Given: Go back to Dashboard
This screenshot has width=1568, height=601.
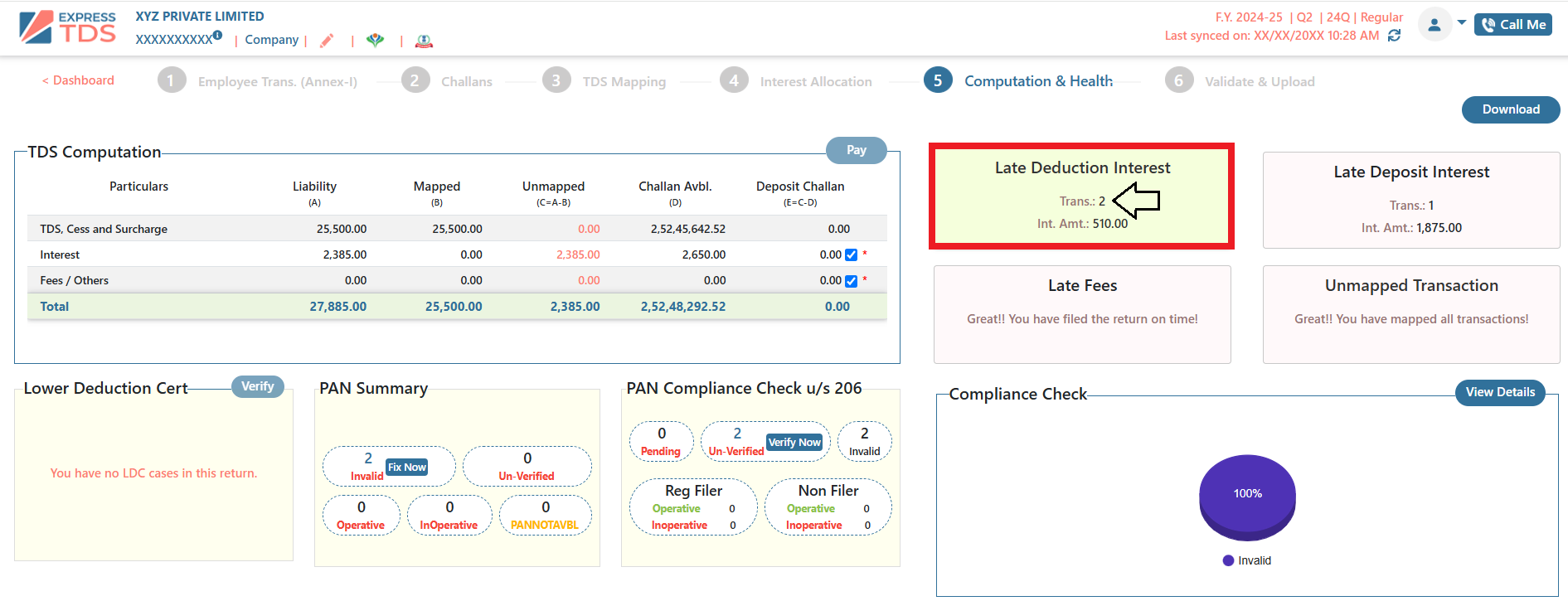Looking at the screenshot, I should pos(78,80).
